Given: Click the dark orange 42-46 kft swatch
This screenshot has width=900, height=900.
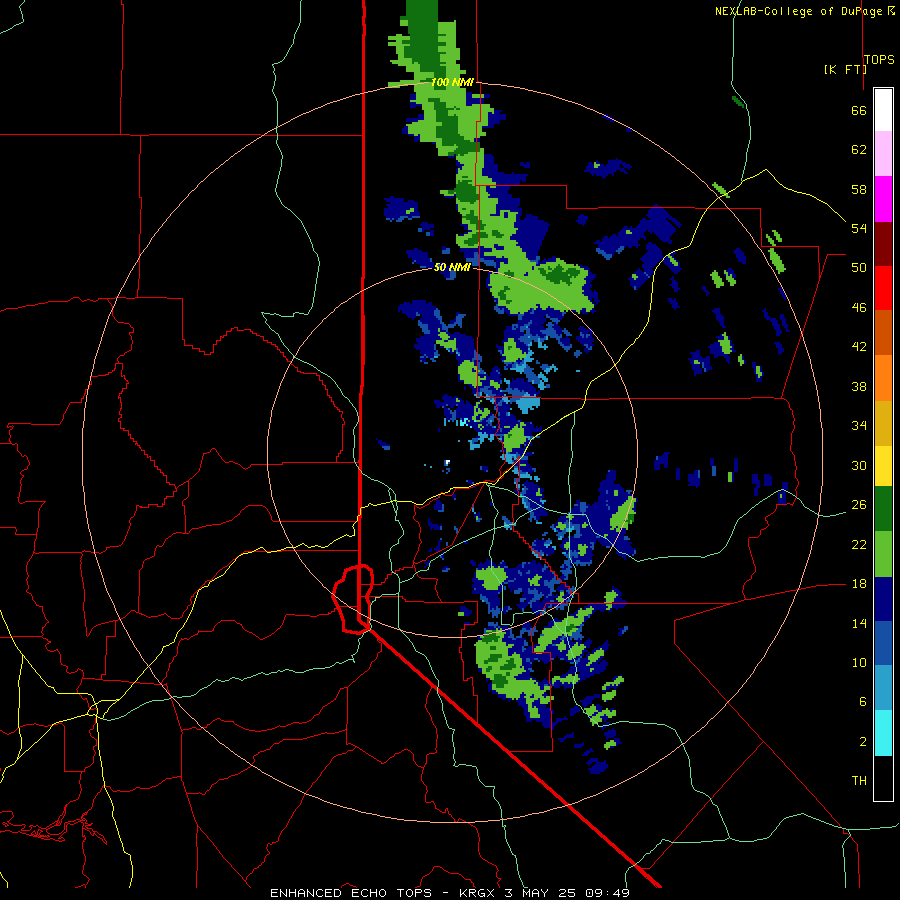Looking at the screenshot, I should (x=883, y=333).
